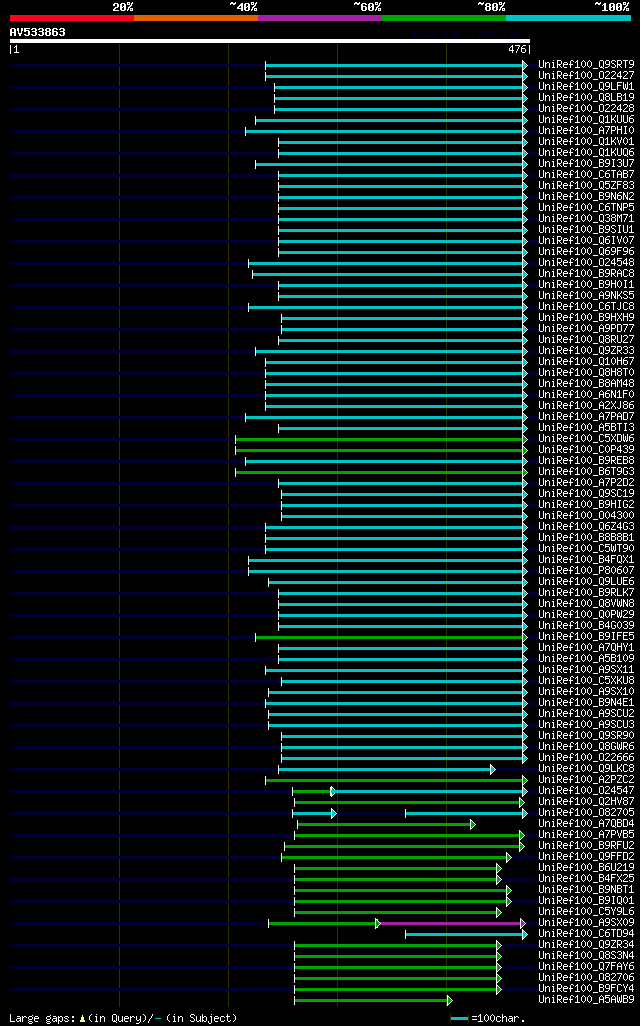
Task: Open hit label UniRef100_A7QHY1
Action: [x=586, y=647]
